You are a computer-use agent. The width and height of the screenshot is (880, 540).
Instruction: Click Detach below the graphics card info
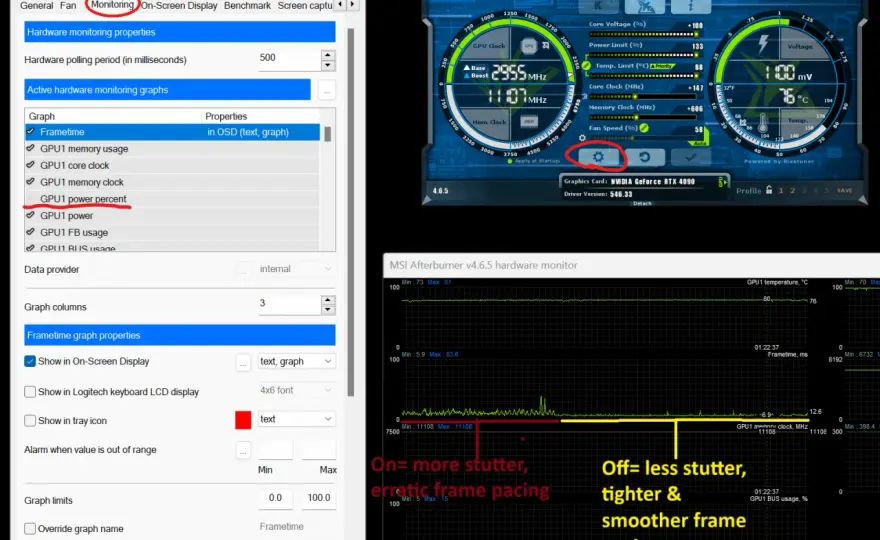tap(643, 203)
